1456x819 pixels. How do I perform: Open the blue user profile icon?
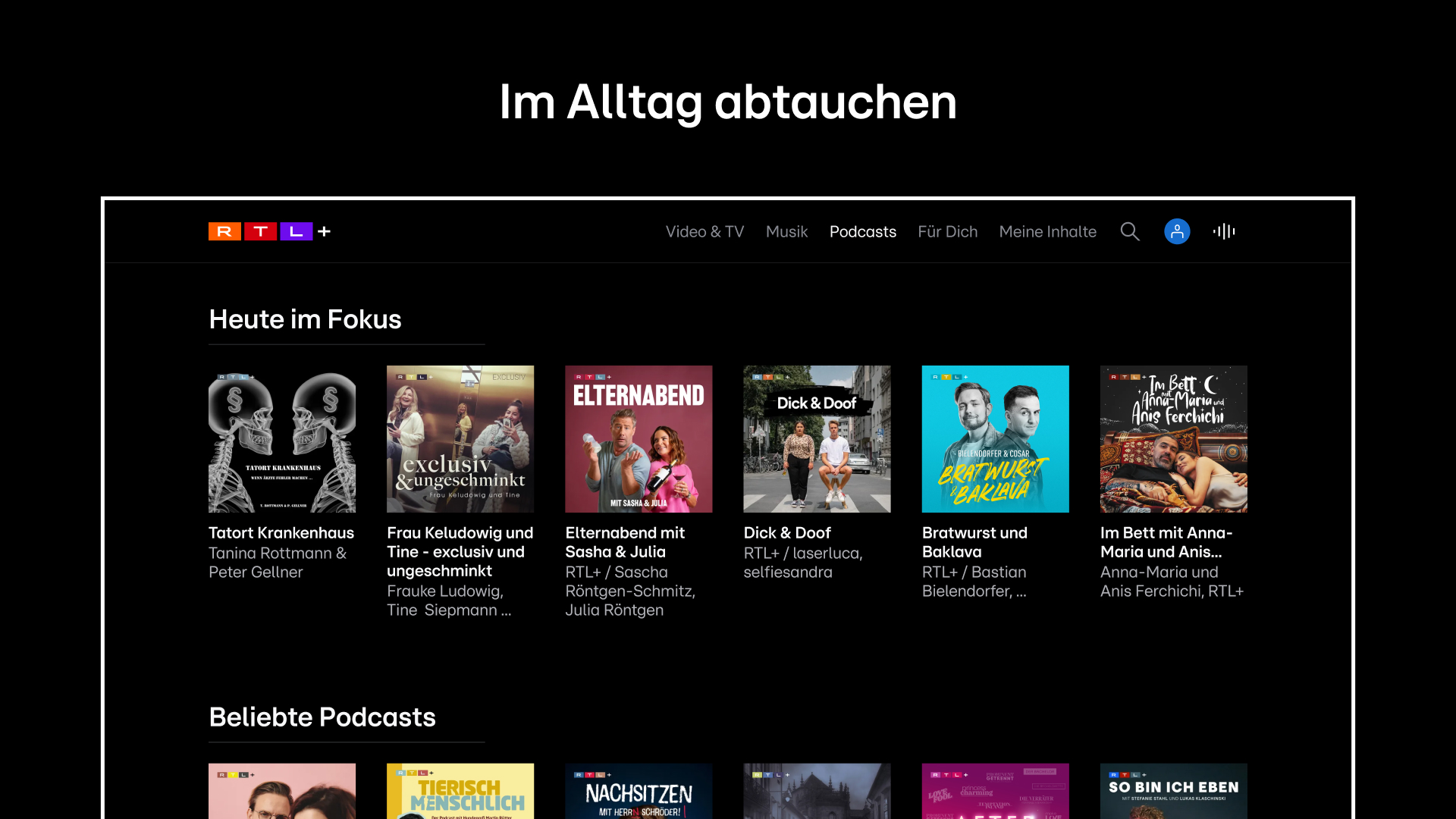tap(1177, 231)
